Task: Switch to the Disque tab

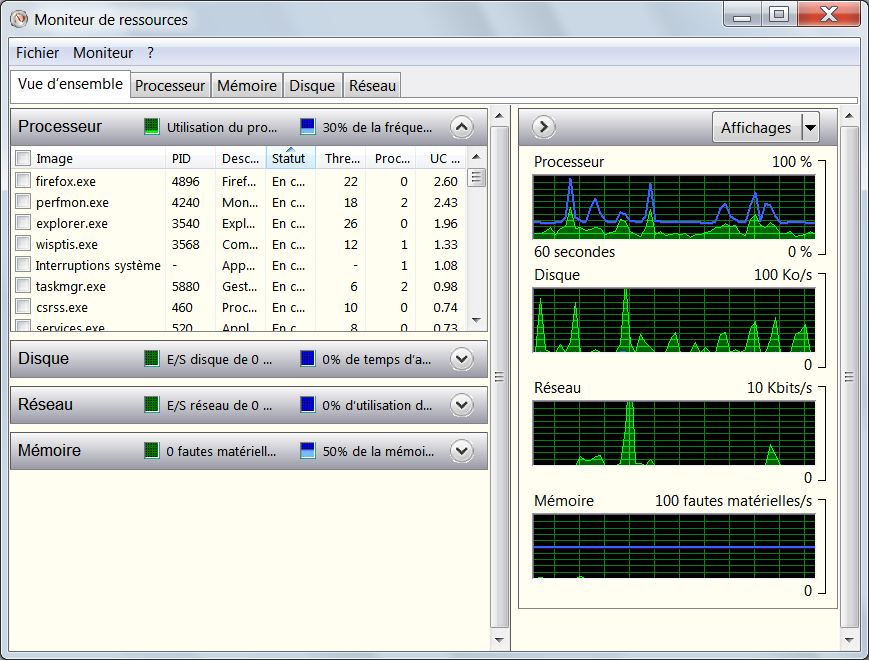Action: point(312,86)
